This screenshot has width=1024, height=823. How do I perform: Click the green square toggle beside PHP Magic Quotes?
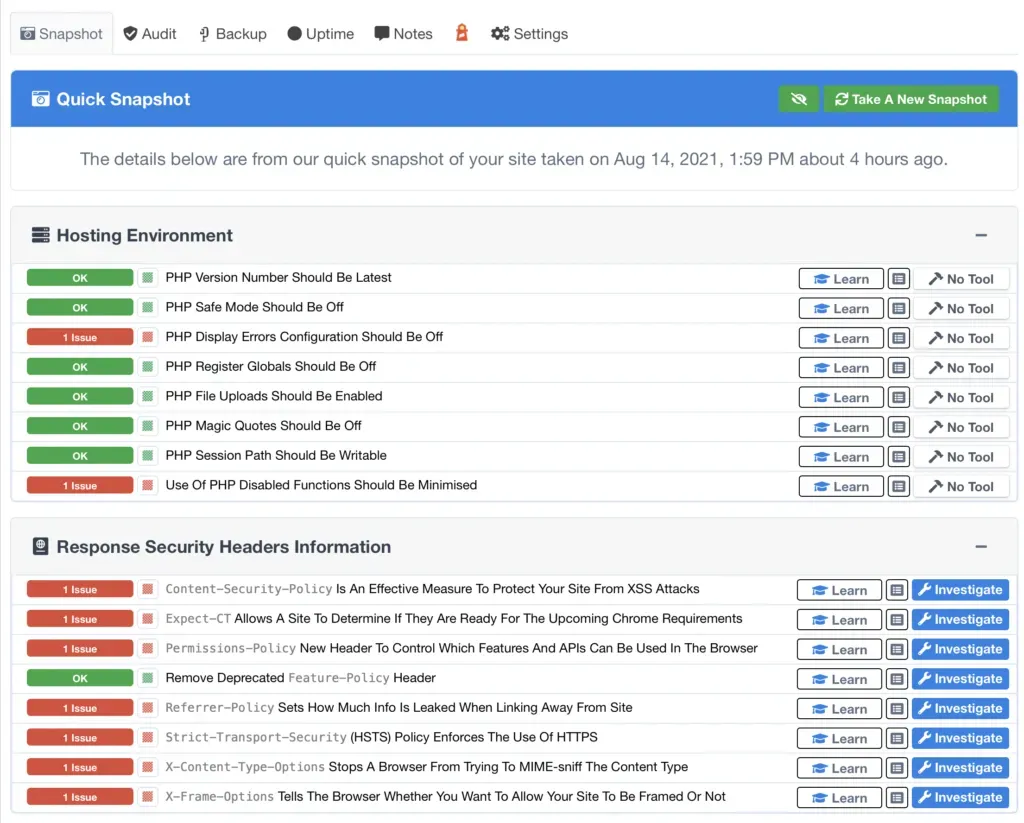(146, 426)
